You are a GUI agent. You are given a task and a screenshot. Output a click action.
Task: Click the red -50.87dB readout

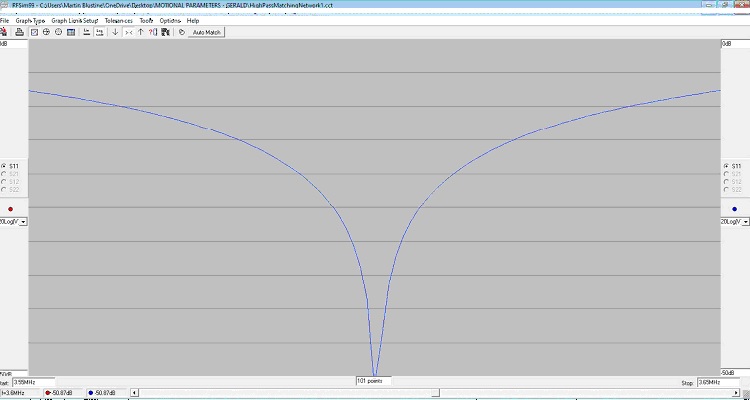point(63,393)
